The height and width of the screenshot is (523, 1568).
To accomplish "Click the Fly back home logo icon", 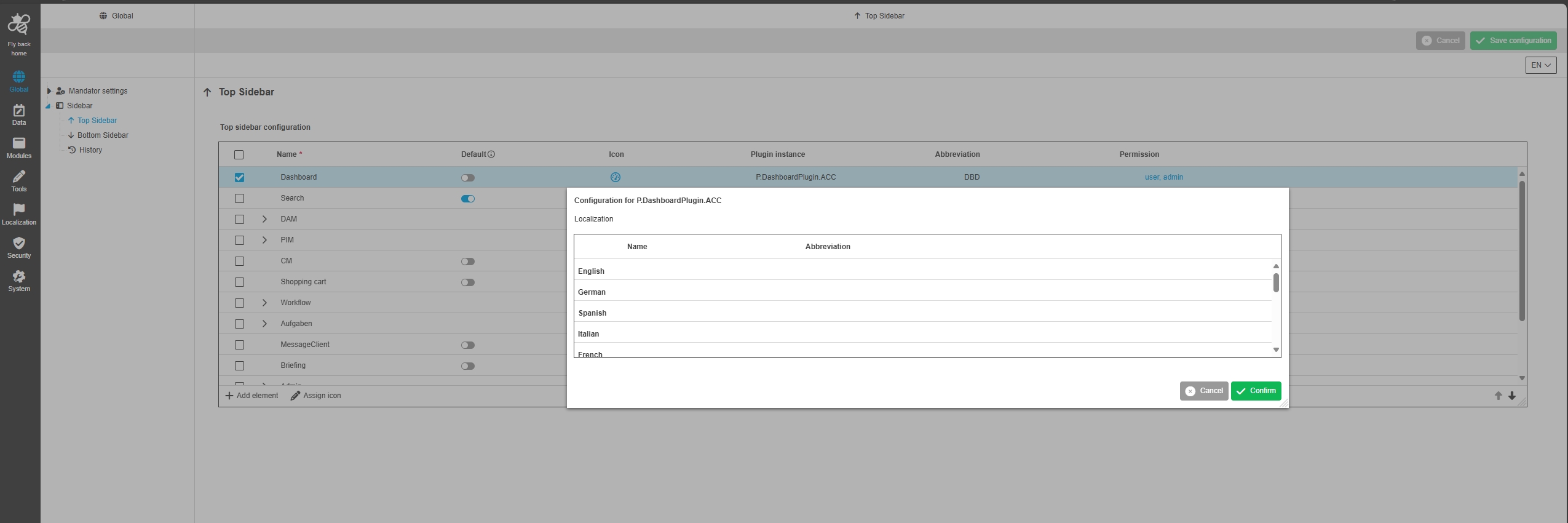I will coord(19,25).
